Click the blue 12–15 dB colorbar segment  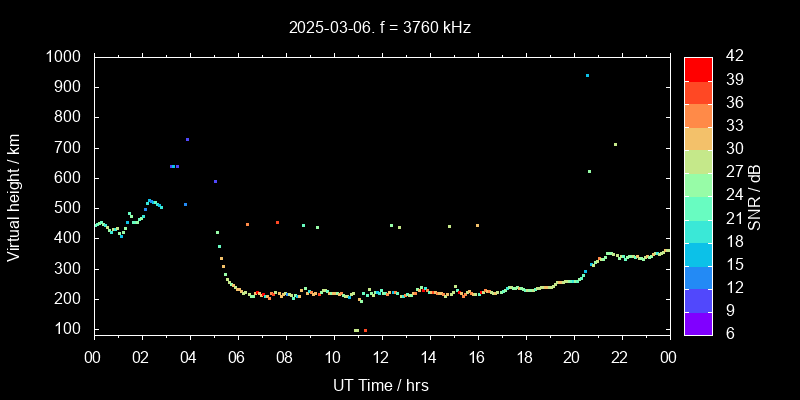[x=698, y=276]
